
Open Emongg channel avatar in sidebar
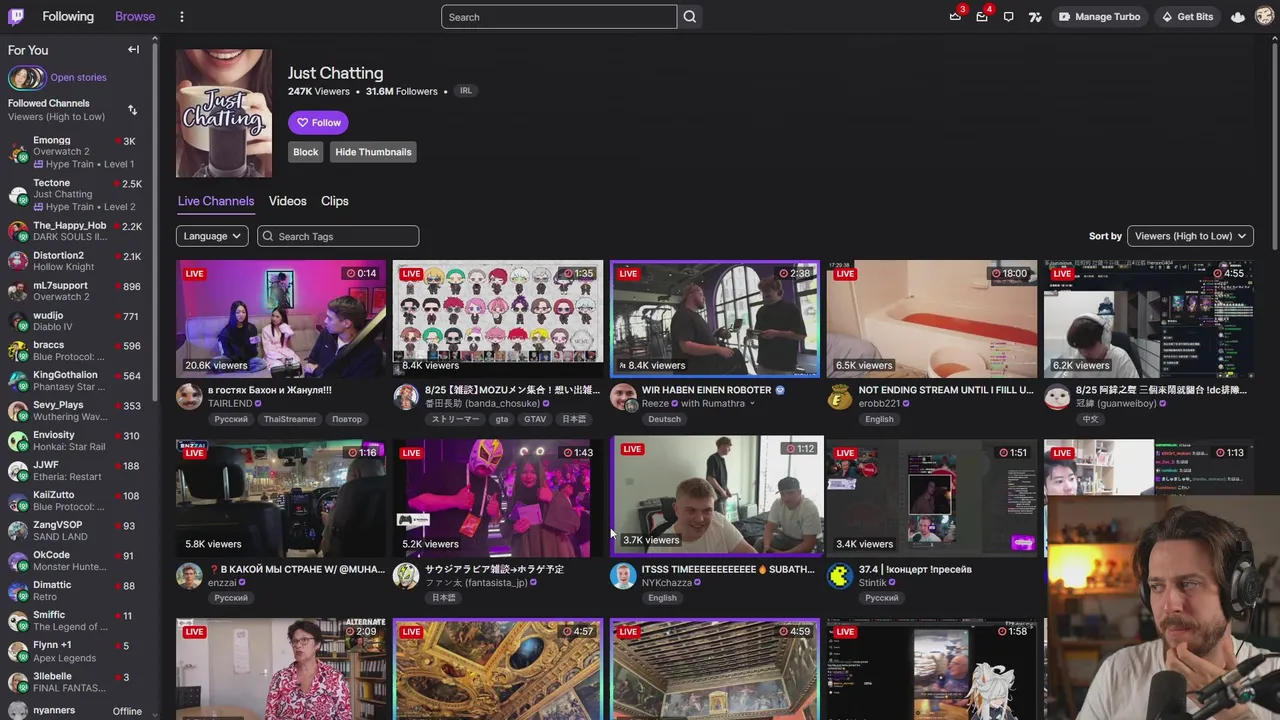(18, 152)
